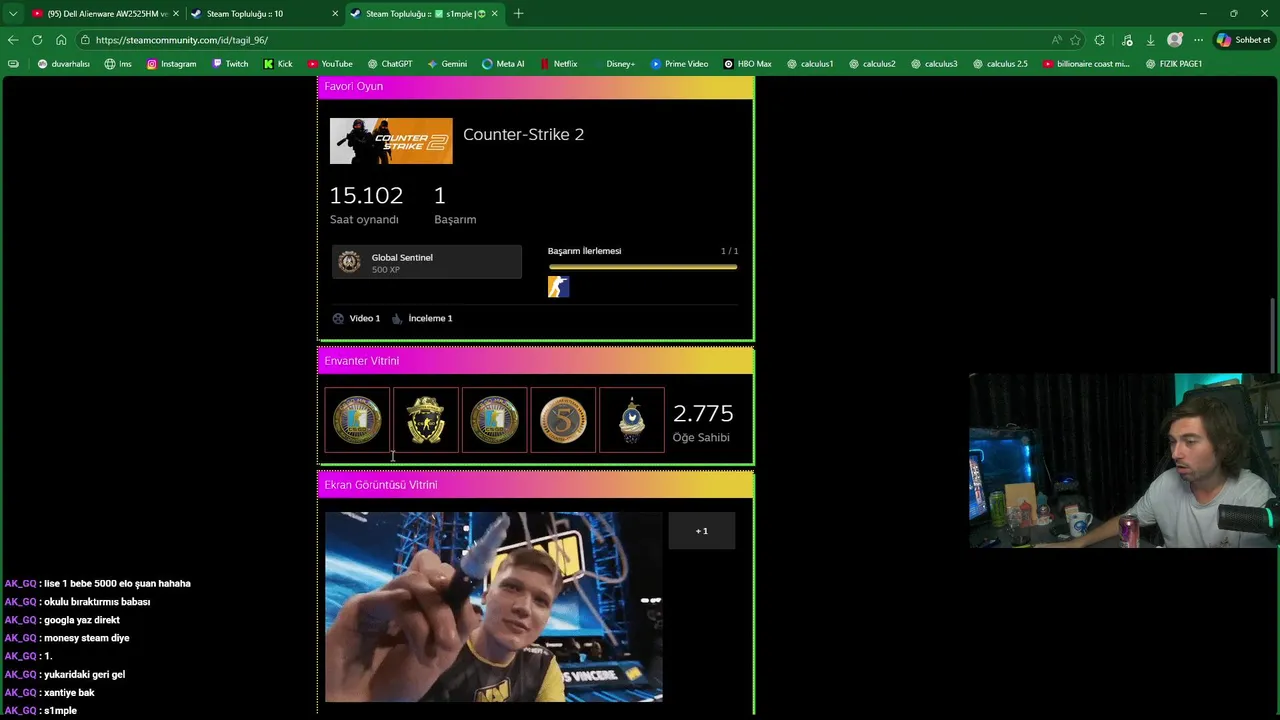Open the ChatGPT bookmark

(x=390, y=64)
